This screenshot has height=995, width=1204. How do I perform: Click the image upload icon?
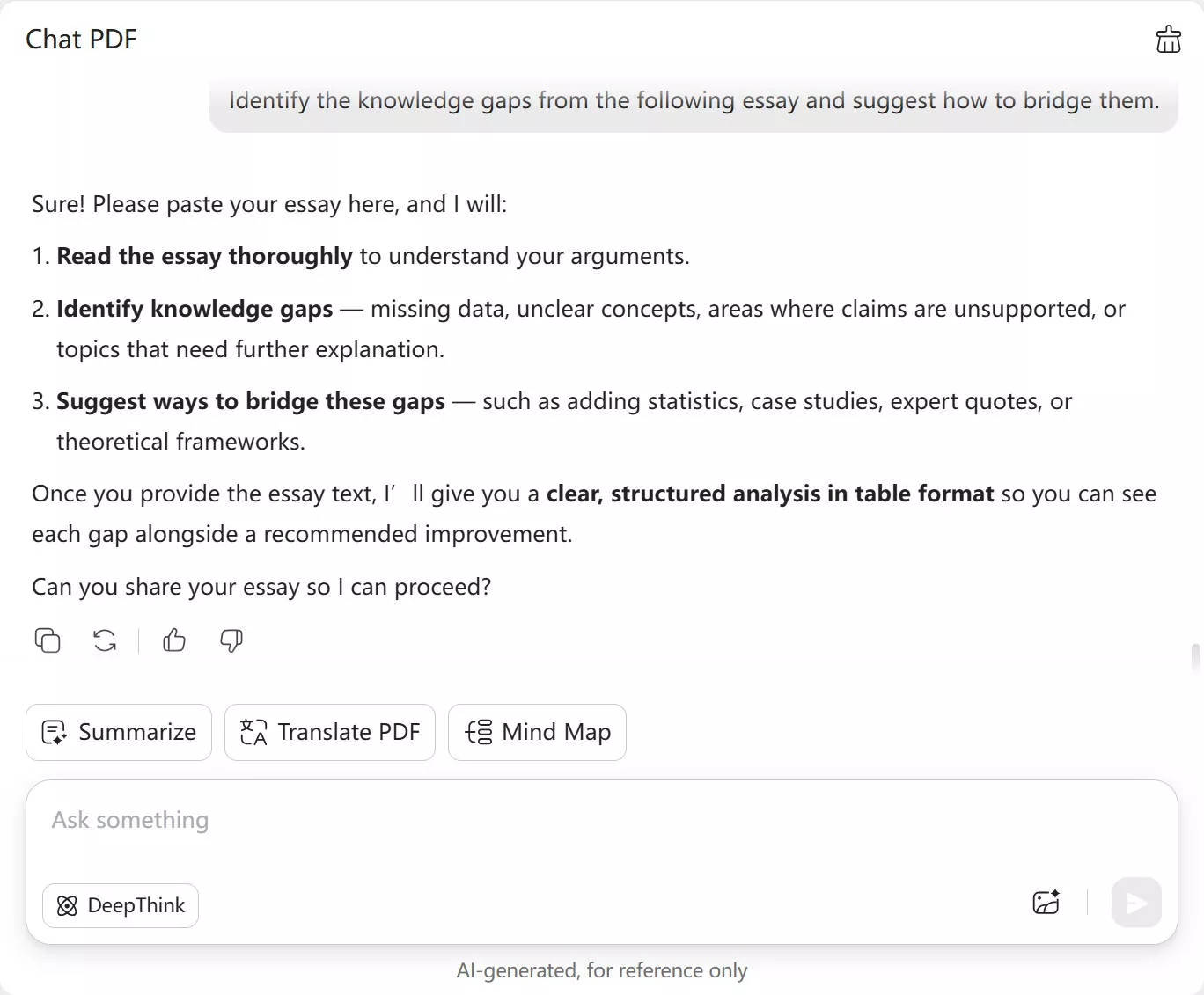pos(1046,903)
